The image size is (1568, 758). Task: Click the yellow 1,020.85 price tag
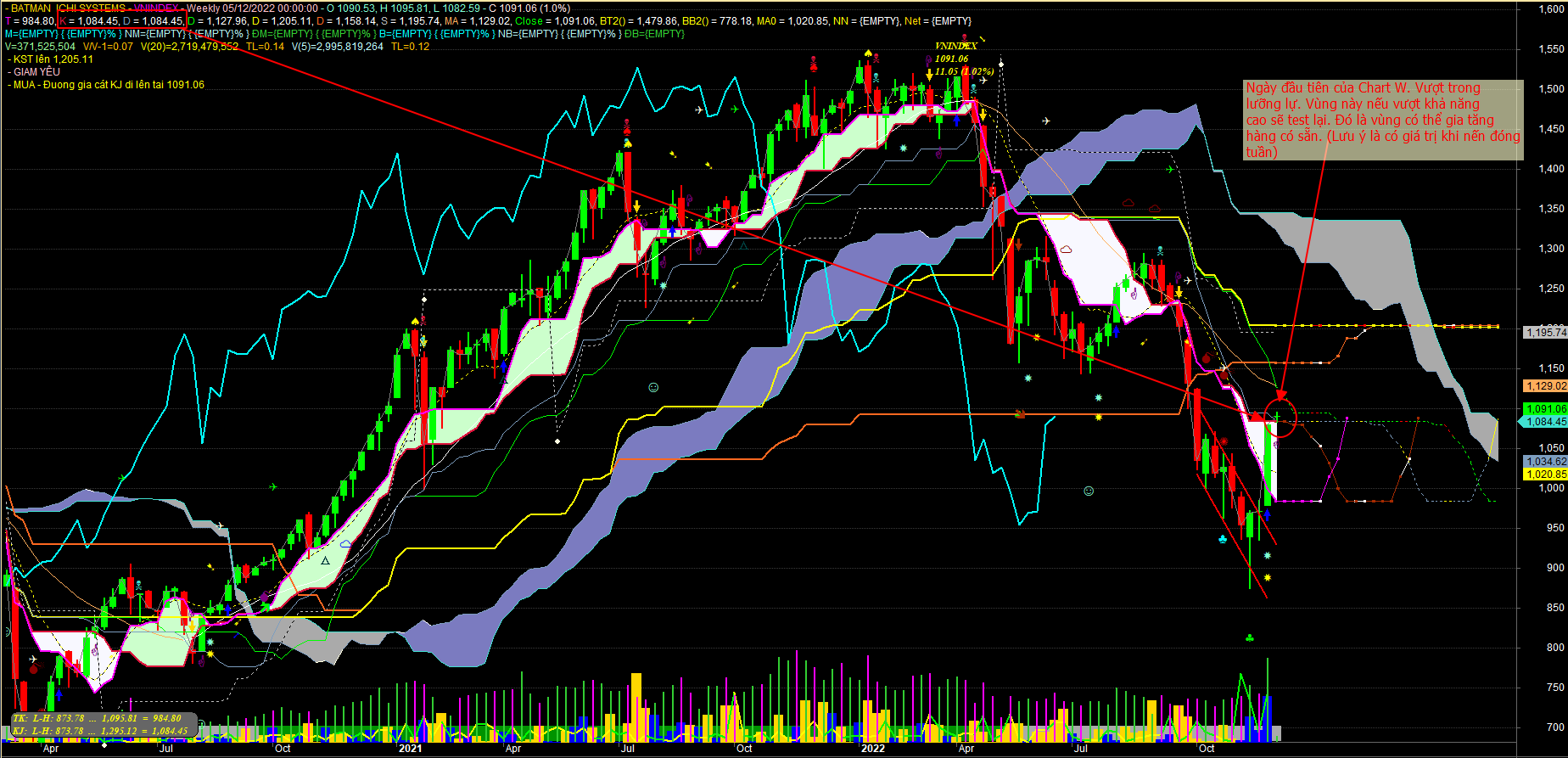point(1546,474)
